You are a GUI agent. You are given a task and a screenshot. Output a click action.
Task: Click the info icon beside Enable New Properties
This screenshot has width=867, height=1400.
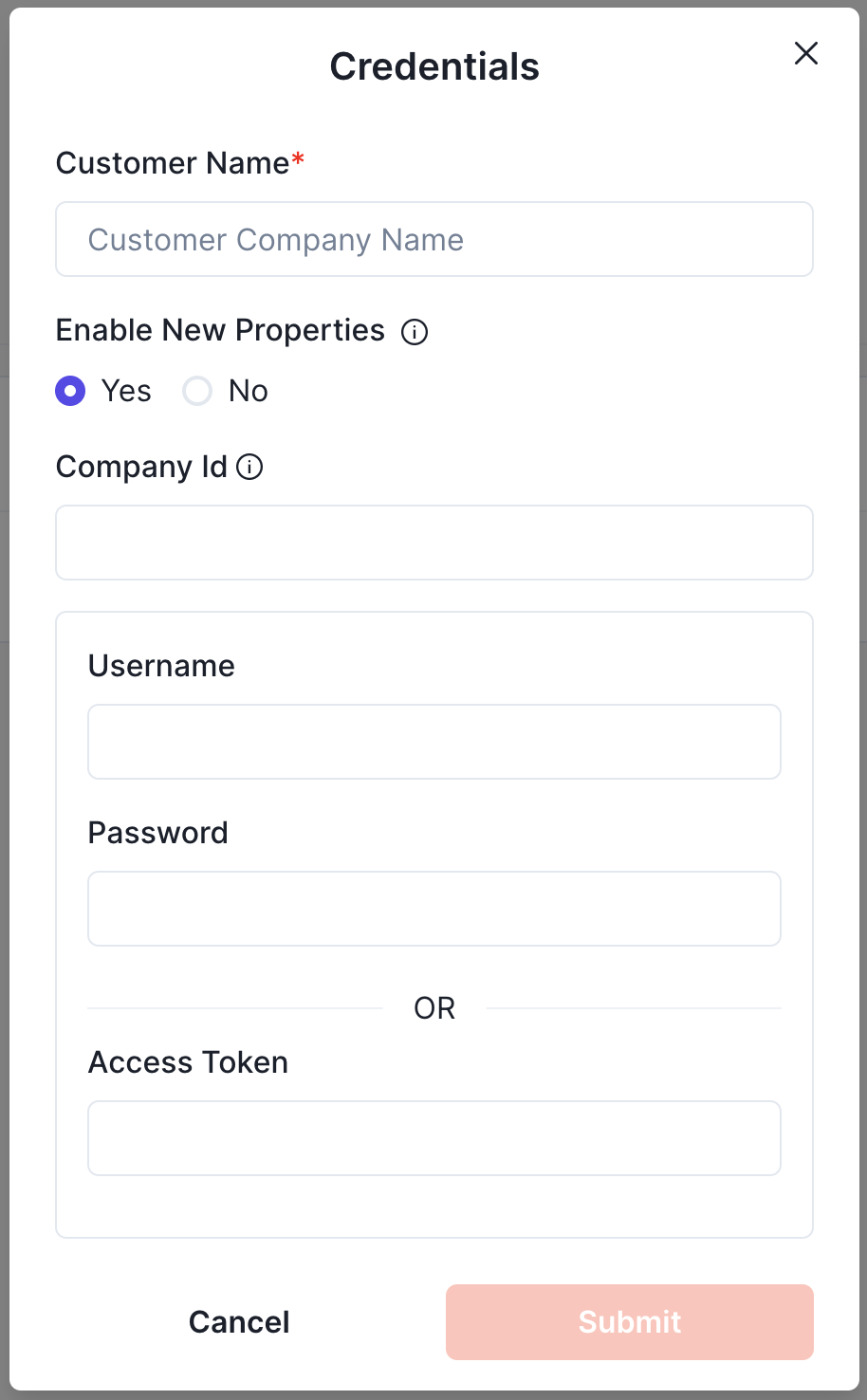tap(415, 332)
